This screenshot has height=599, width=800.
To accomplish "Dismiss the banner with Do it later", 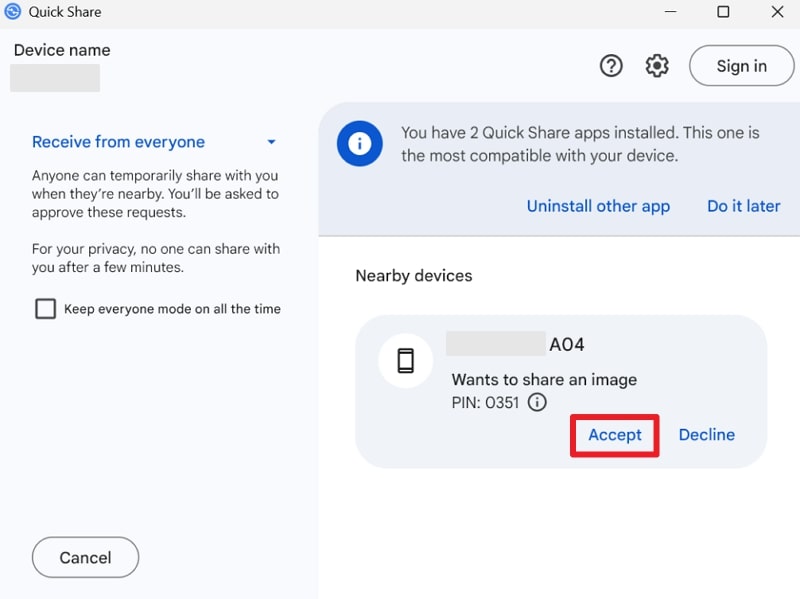I will coord(743,206).
